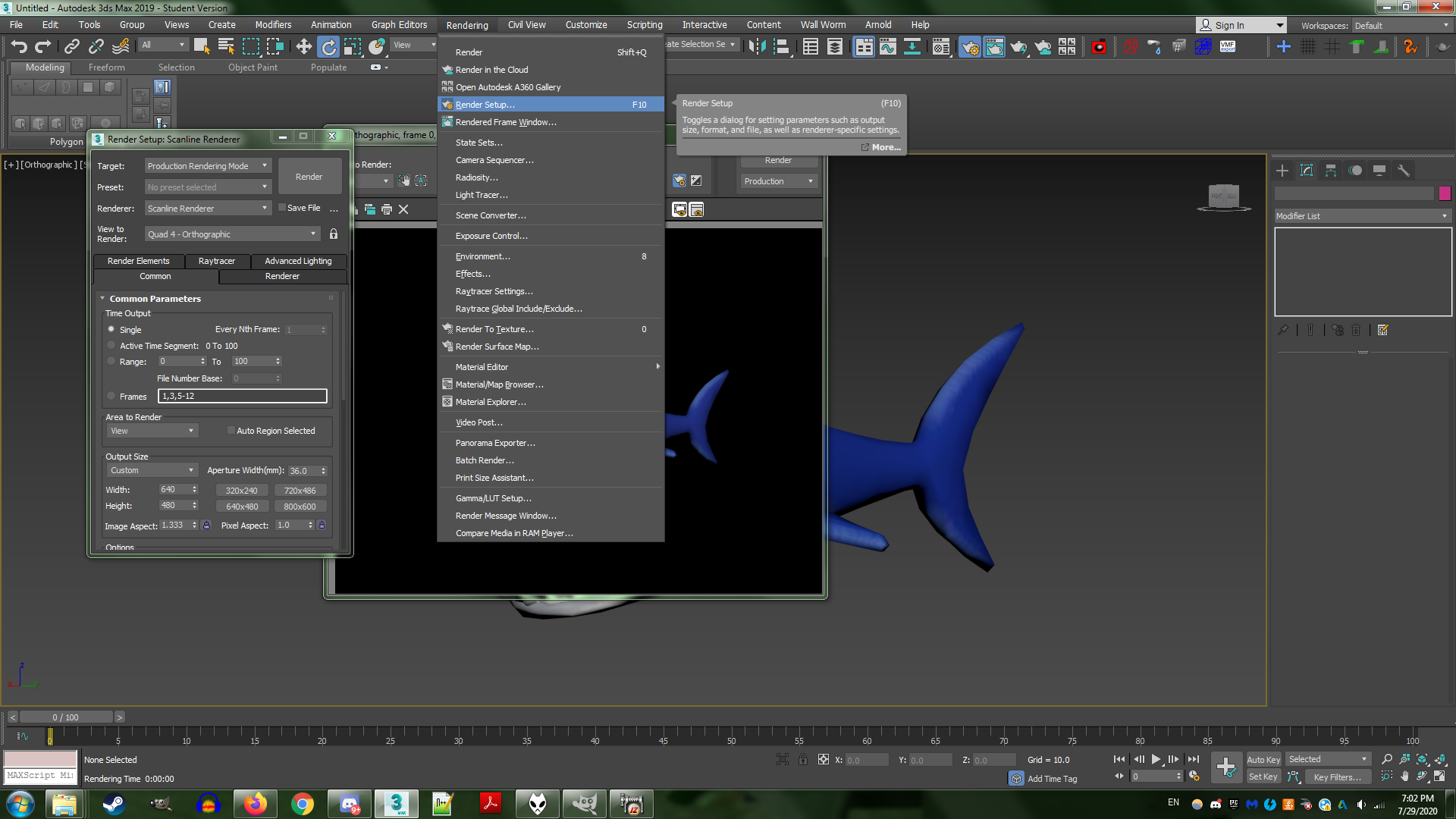Open the Display tab in command panel
This screenshot has width=1456, height=819.
click(x=1379, y=171)
